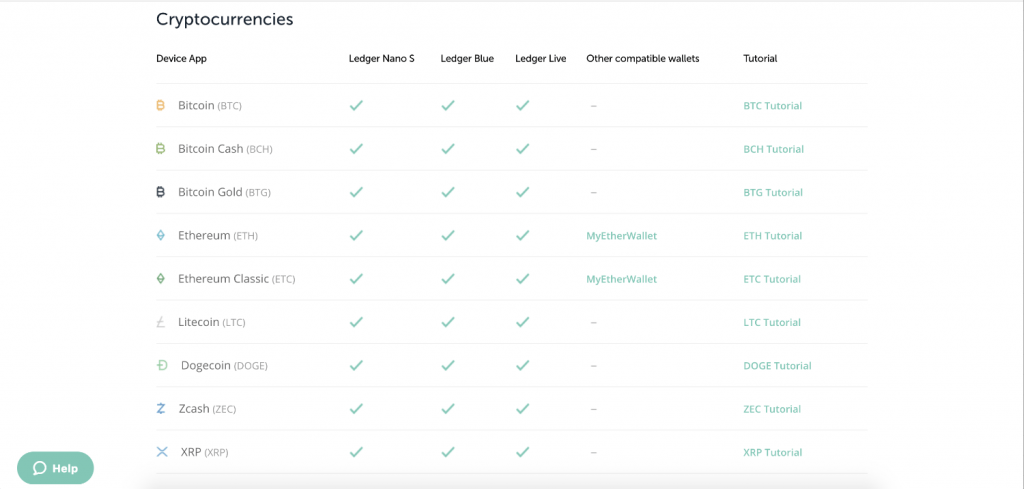Open the BTG Tutorial link

[x=773, y=193]
